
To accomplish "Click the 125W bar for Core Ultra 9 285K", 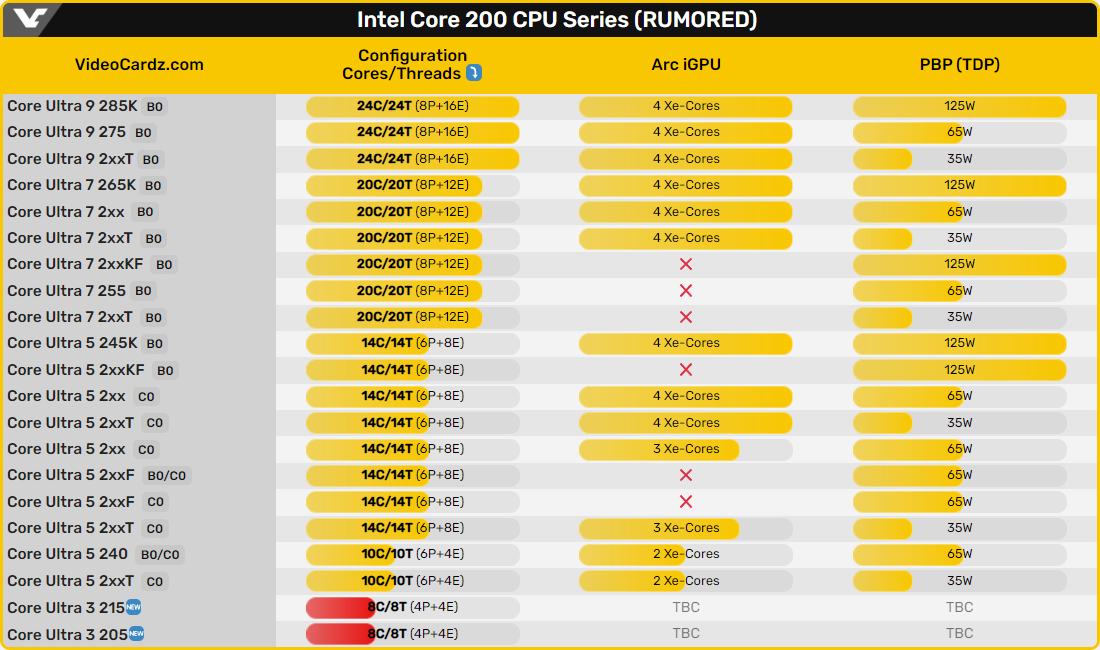I will (x=959, y=106).
